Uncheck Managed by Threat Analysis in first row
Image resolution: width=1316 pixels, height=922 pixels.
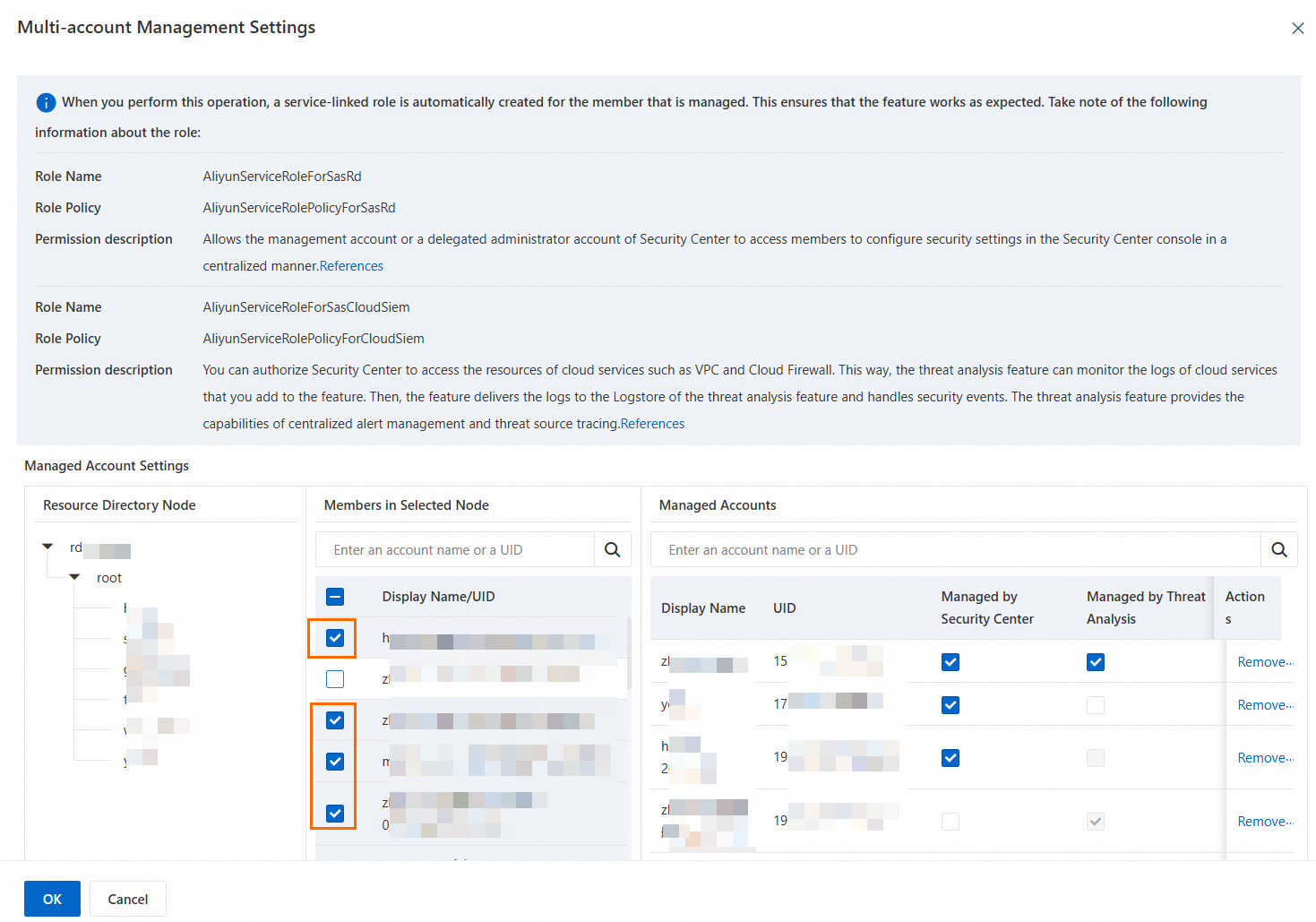pyautogui.click(x=1095, y=662)
